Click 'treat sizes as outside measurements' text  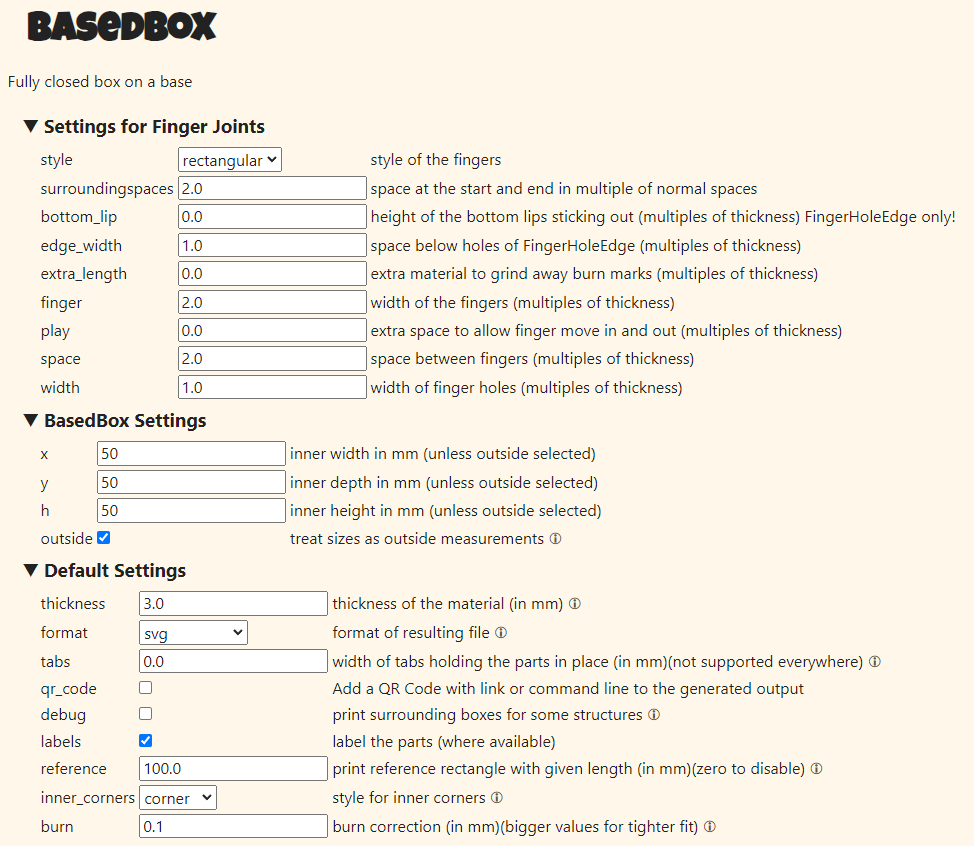[417, 539]
